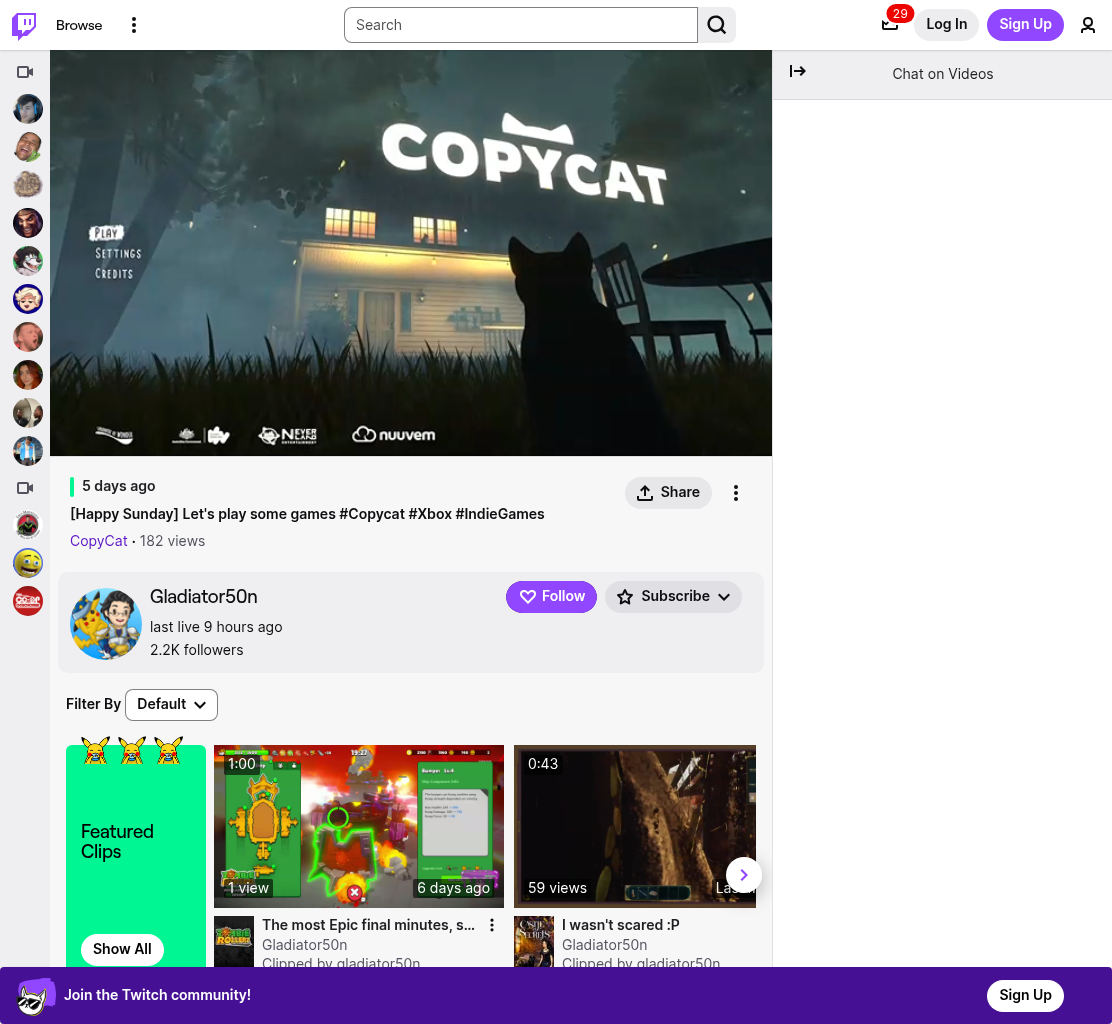Open the Browse menu

point(79,25)
